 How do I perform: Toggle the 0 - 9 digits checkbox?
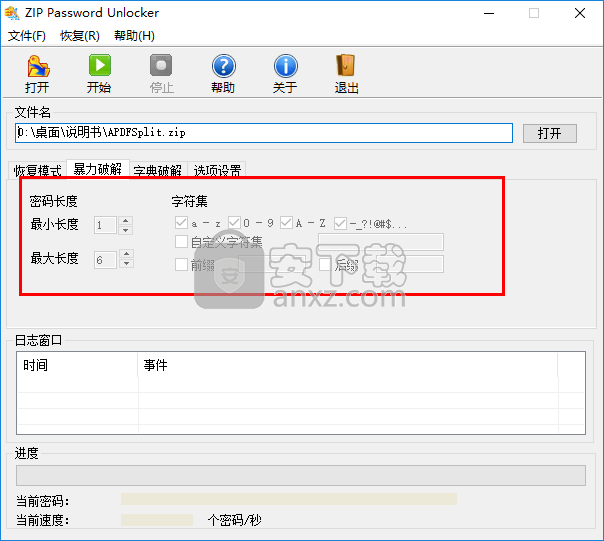234,222
